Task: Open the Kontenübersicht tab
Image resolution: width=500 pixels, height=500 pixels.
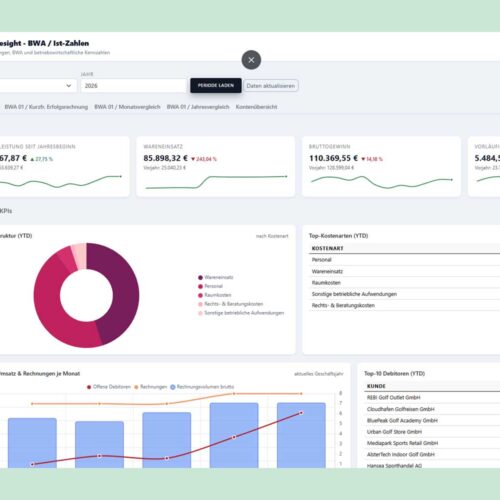Action: pos(256,107)
